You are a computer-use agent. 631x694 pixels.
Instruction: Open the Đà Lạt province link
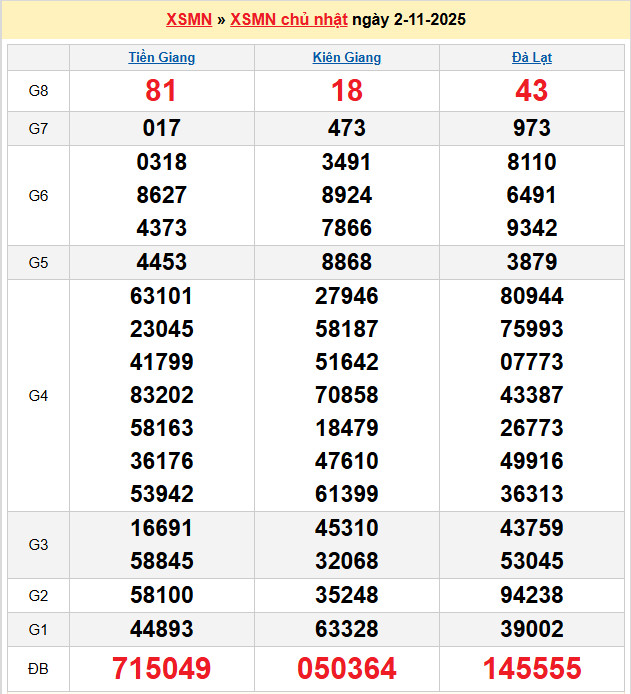[x=531, y=58]
